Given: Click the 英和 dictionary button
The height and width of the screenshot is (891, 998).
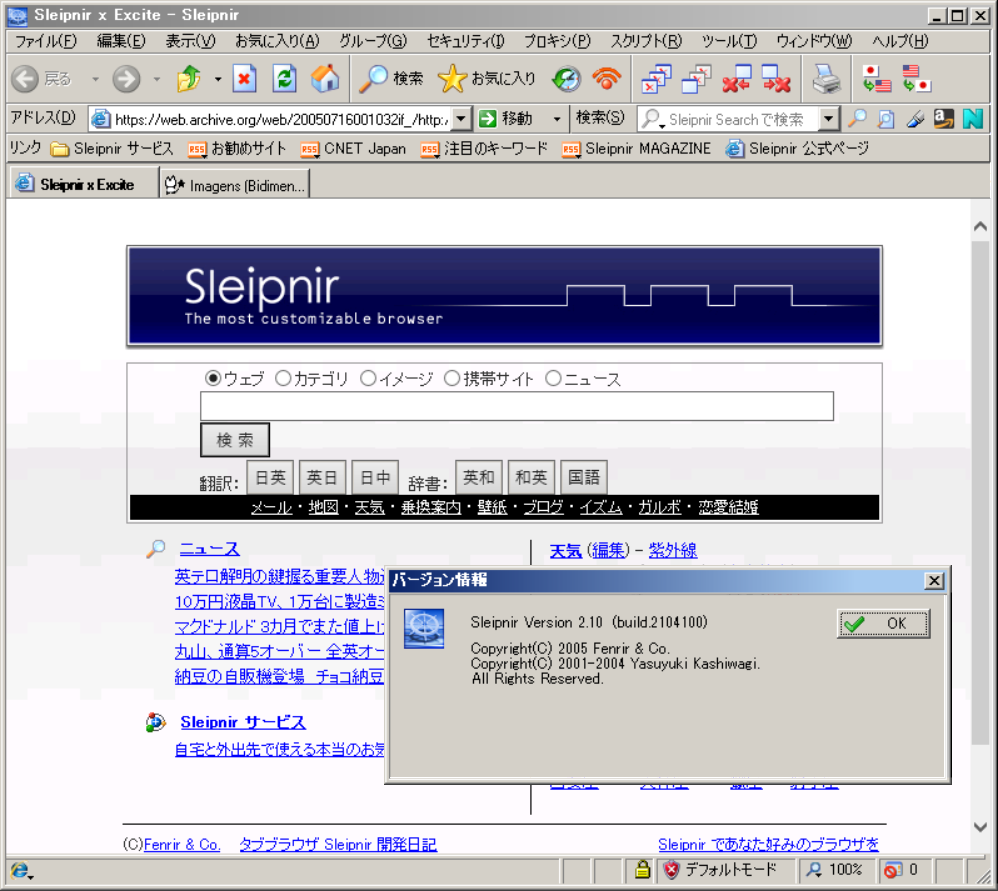Looking at the screenshot, I should point(479,477).
